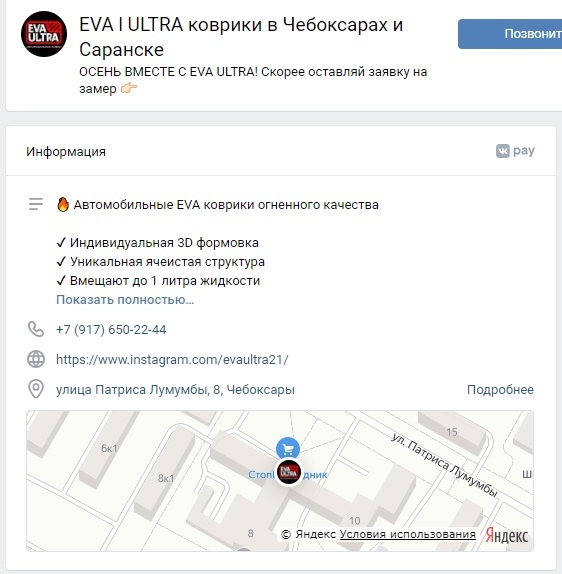Click the EVA ULTRA pin on the map
Screen dimensions: 562x574
coord(289,473)
